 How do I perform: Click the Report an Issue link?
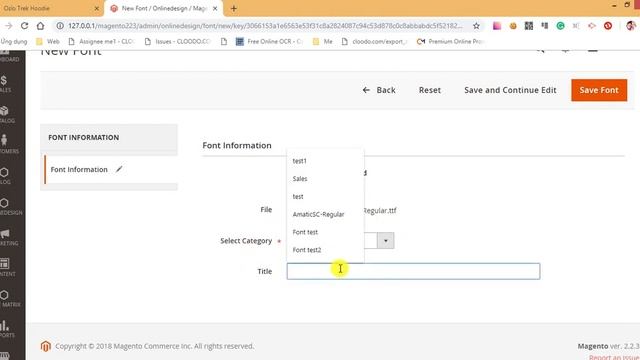coord(614,357)
